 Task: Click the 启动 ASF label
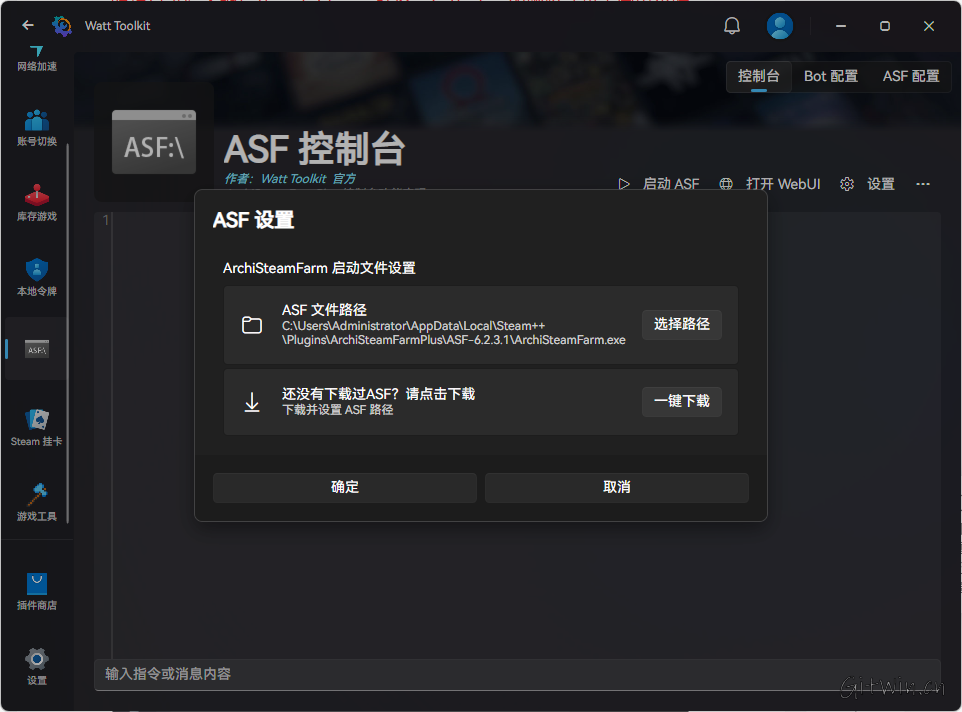[671, 184]
